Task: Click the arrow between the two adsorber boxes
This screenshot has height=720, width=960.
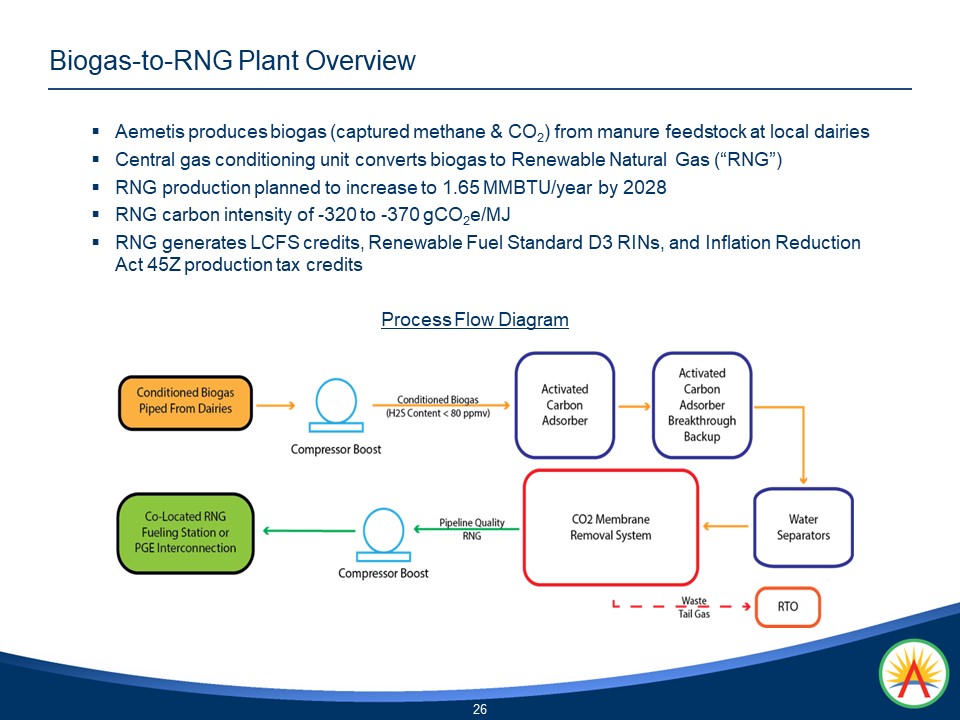Action: click(x=634, y=405)
